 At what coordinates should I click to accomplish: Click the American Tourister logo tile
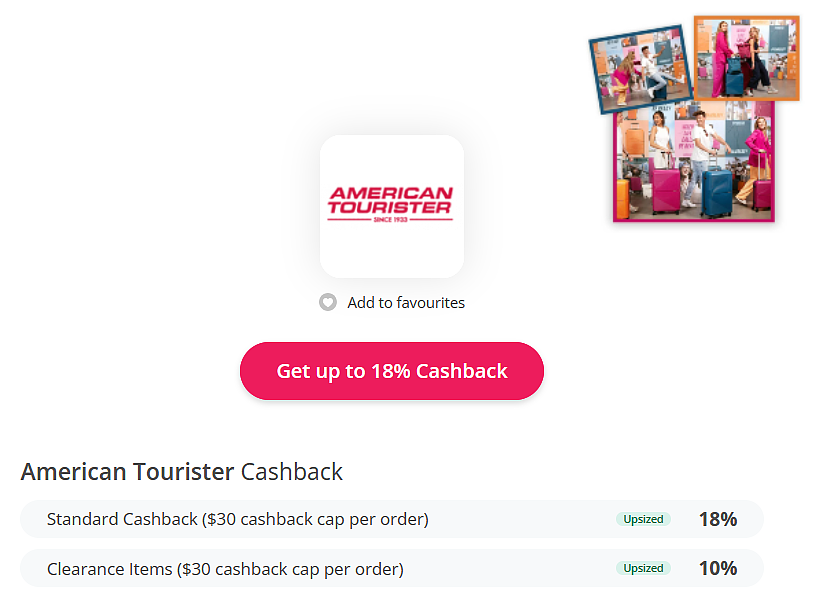pyautogui.click(x=392, y=206)
